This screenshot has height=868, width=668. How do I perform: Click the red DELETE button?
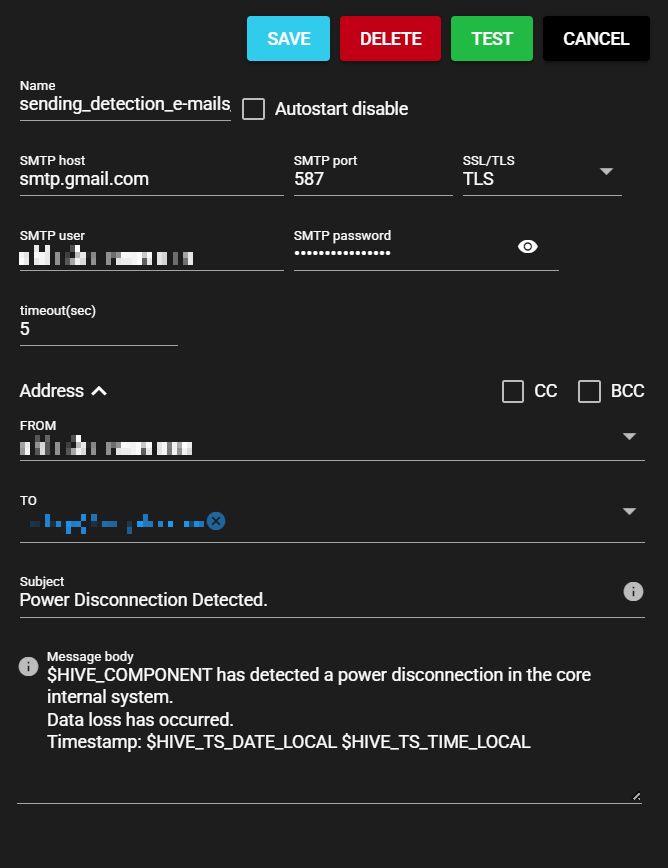point(390,39)
